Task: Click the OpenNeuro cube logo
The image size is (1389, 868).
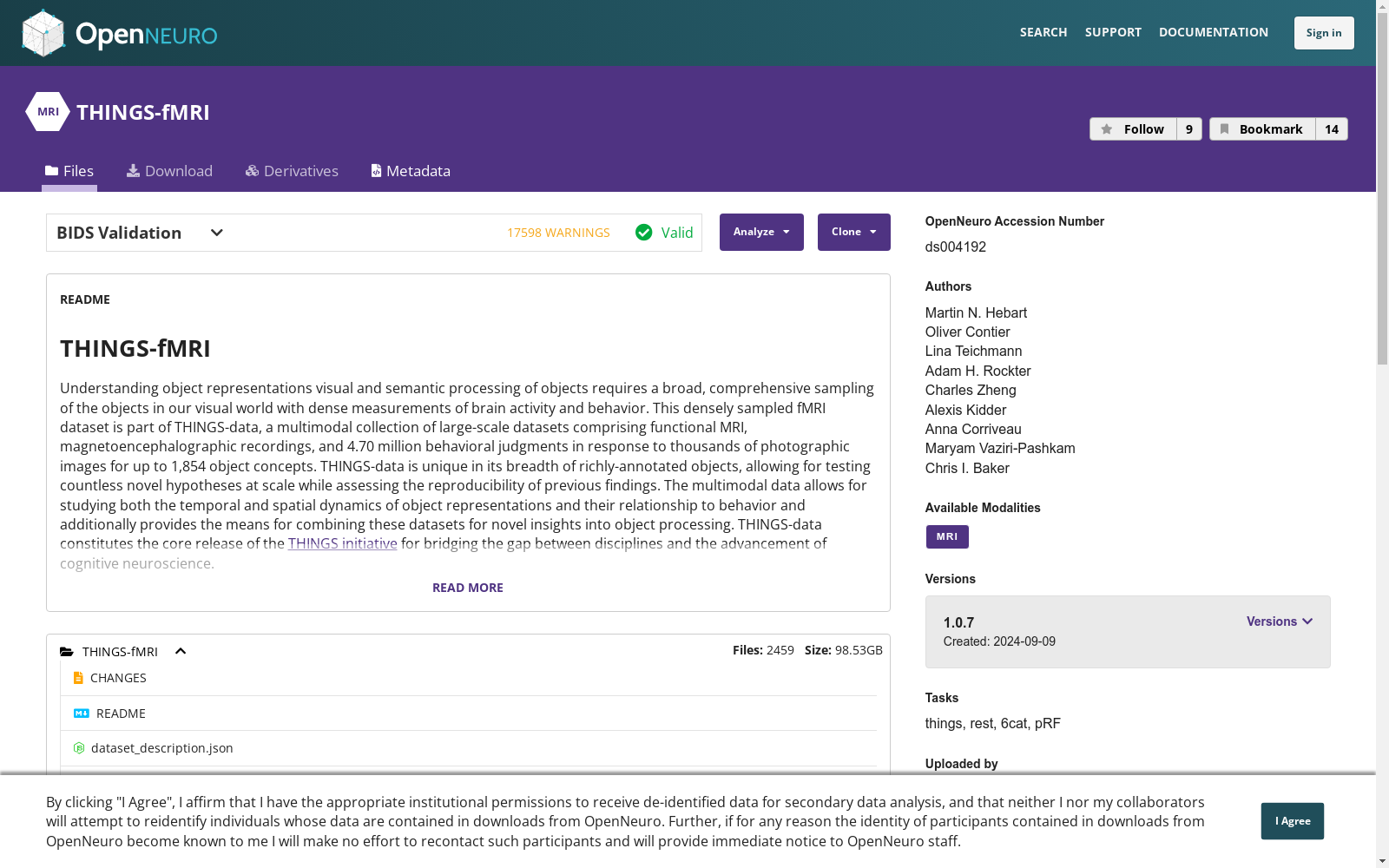Action: pyautogui.click(x=43, y=33)
